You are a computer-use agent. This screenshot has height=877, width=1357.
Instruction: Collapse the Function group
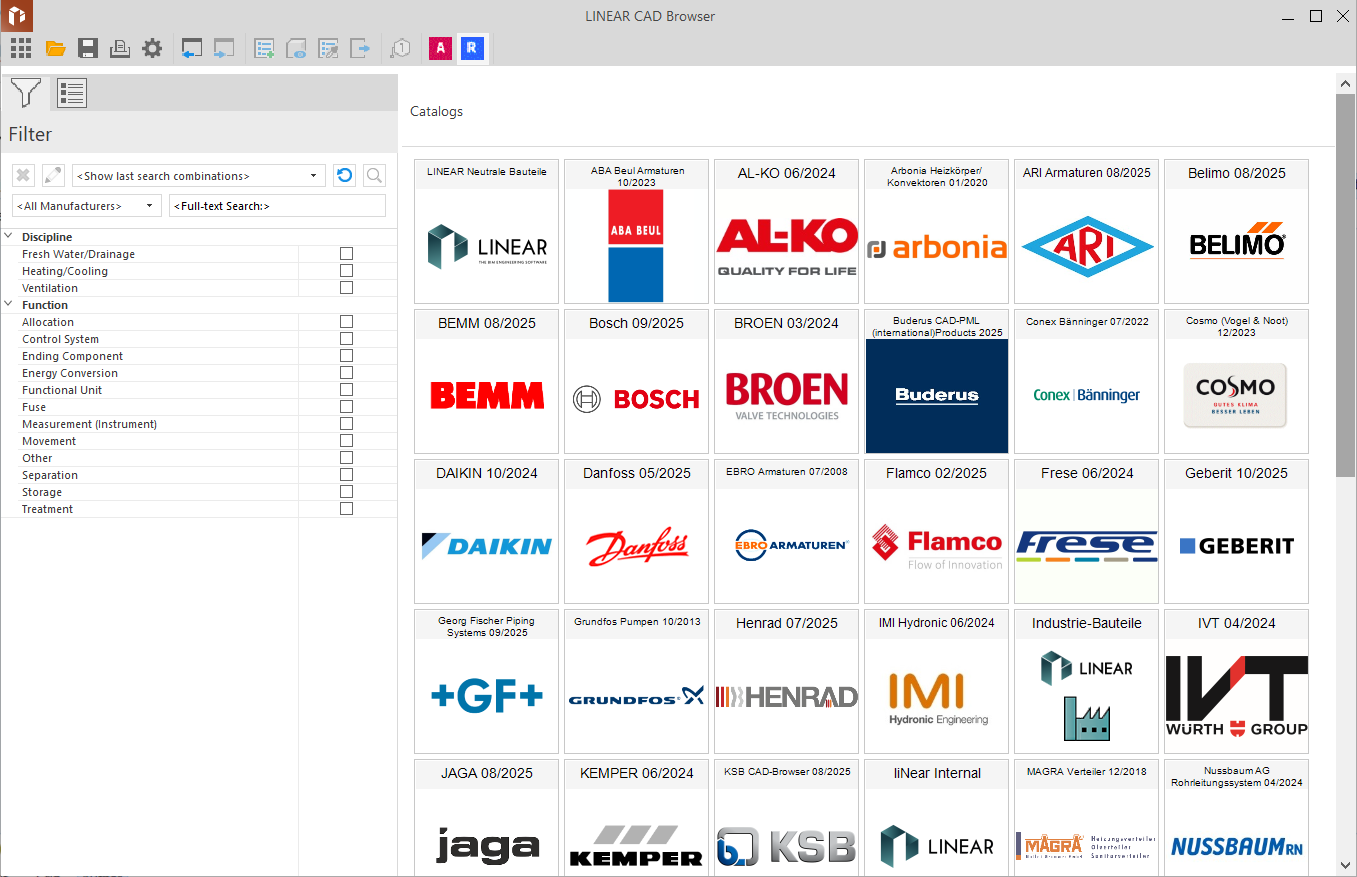click(9, 305)
